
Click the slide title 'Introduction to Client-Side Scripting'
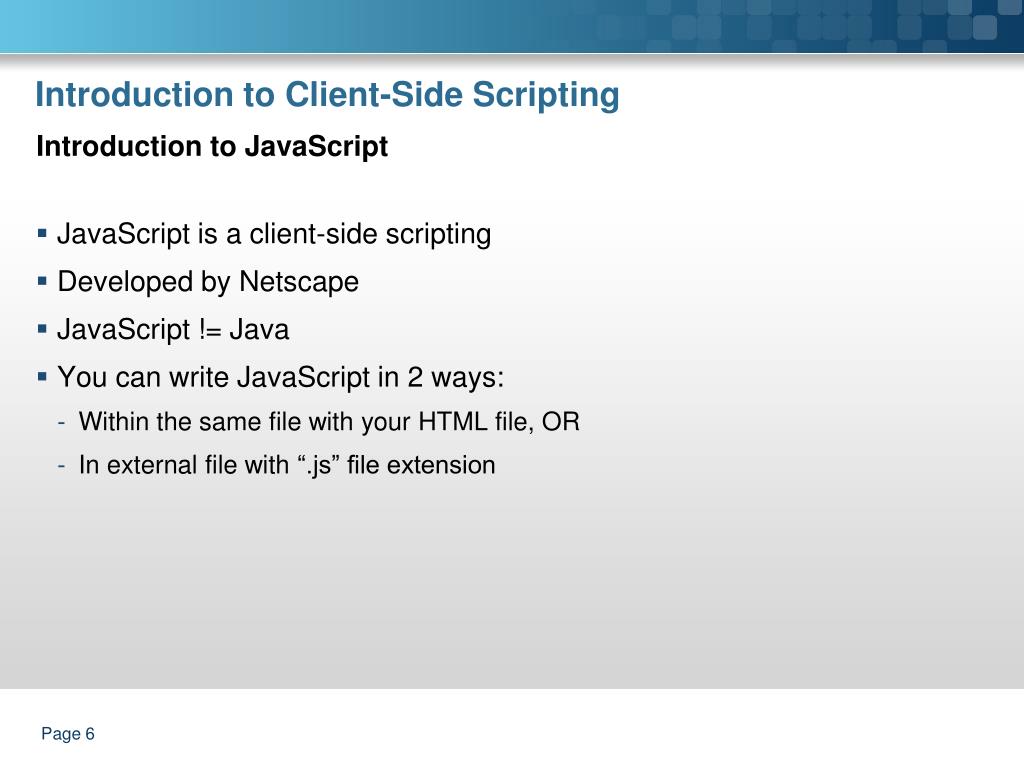(327, 95)
